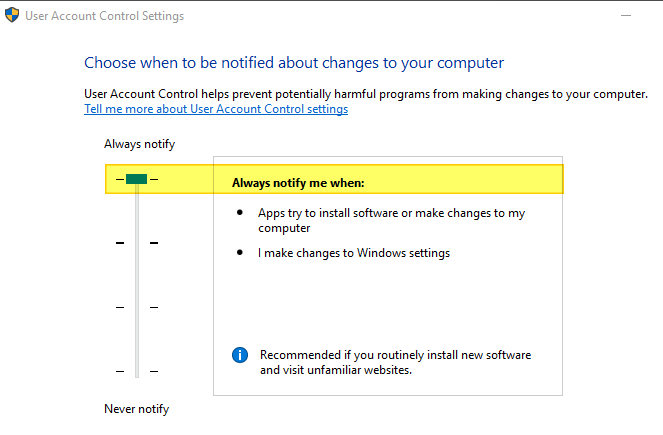Click left tick mark of second slider level
This screenshot has width=663, height=435.
tap(120, 243)
